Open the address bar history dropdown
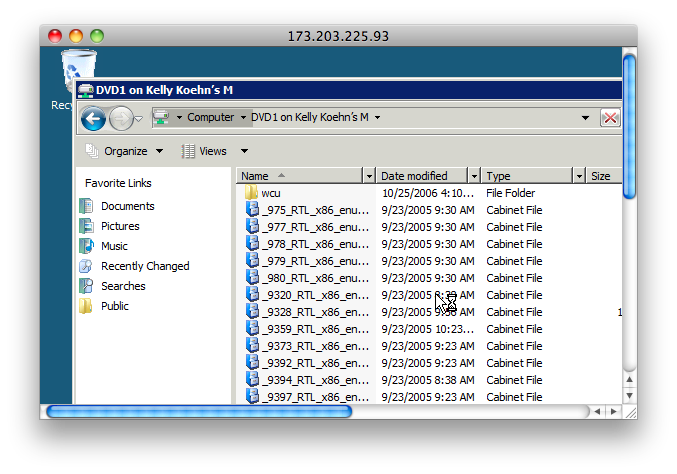Screen dimensions: 677x474 click(585, 118)
